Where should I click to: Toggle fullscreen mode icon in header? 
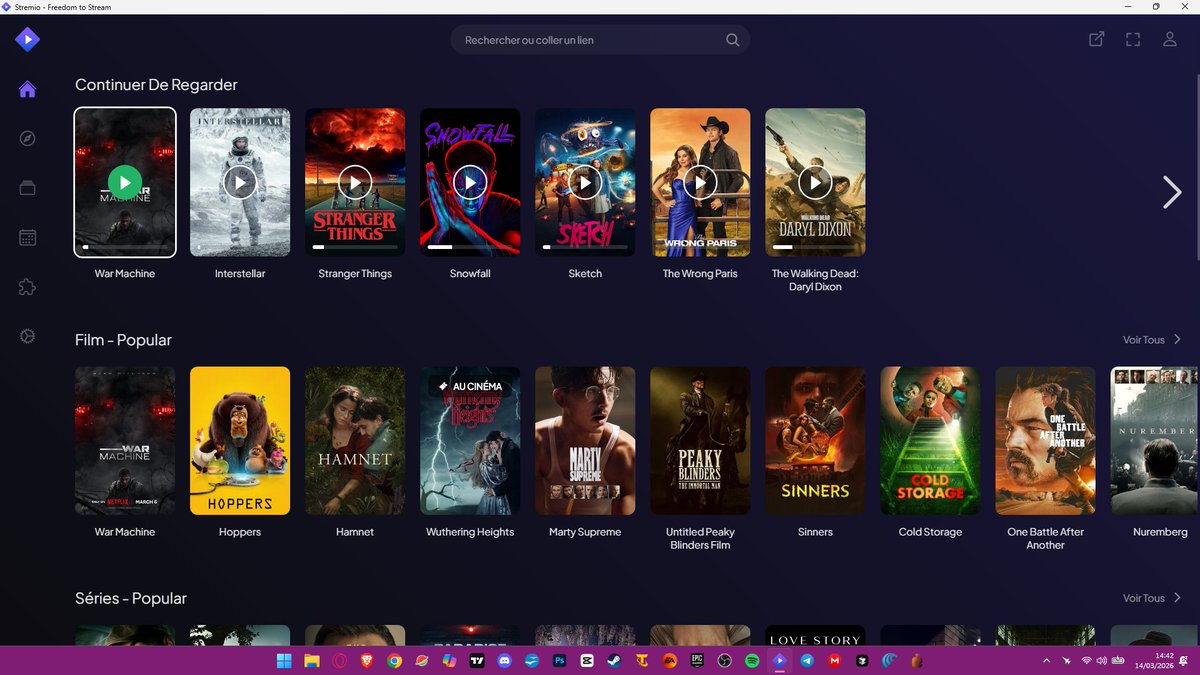1133,40
